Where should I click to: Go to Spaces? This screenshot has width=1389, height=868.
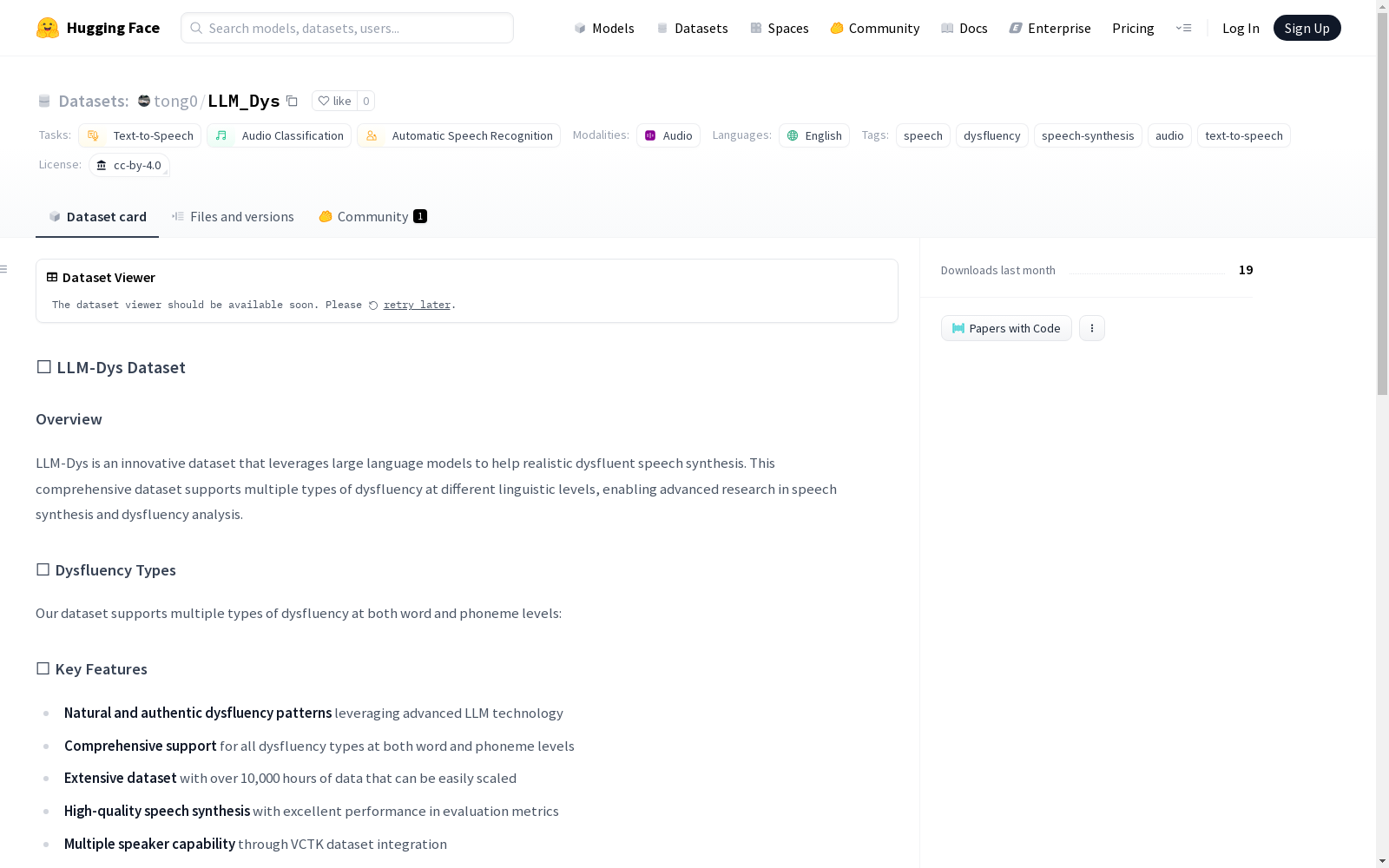pos(780,28)
